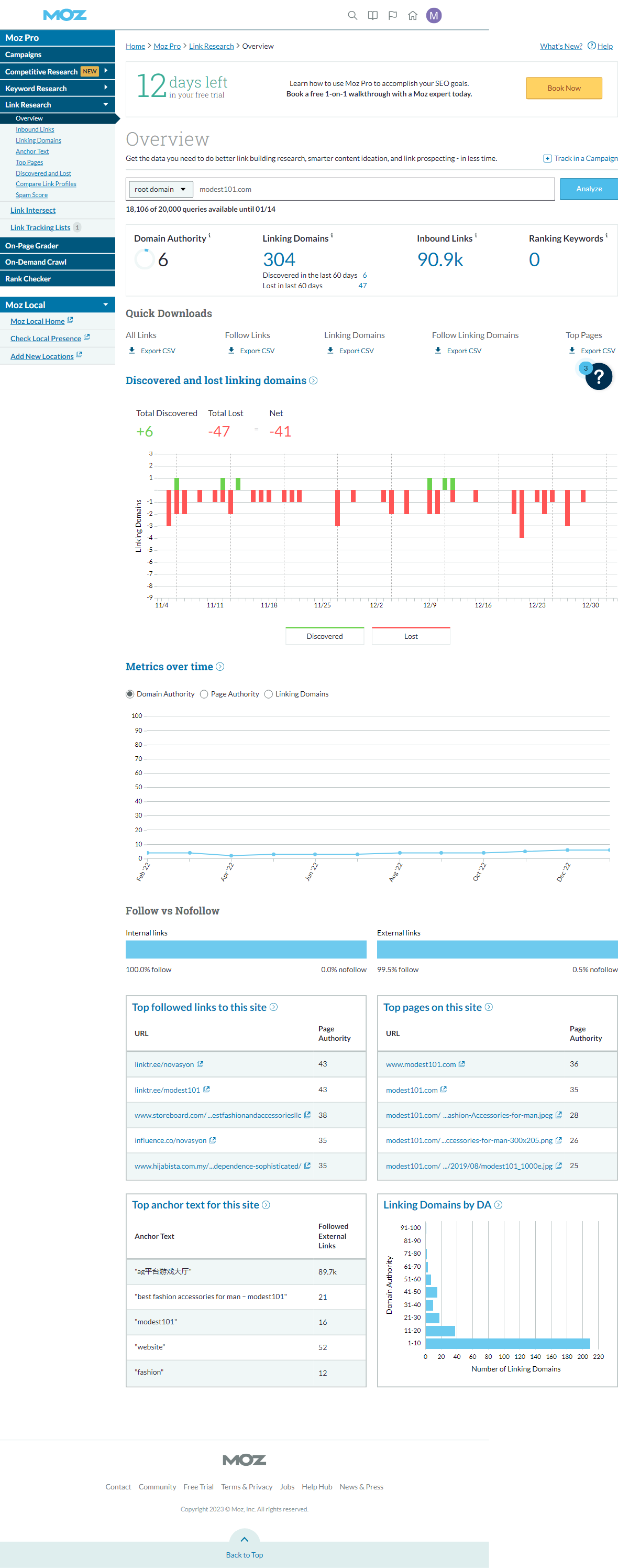
Task: Open info icon beside Metrics over time
Action: (220, 667)
